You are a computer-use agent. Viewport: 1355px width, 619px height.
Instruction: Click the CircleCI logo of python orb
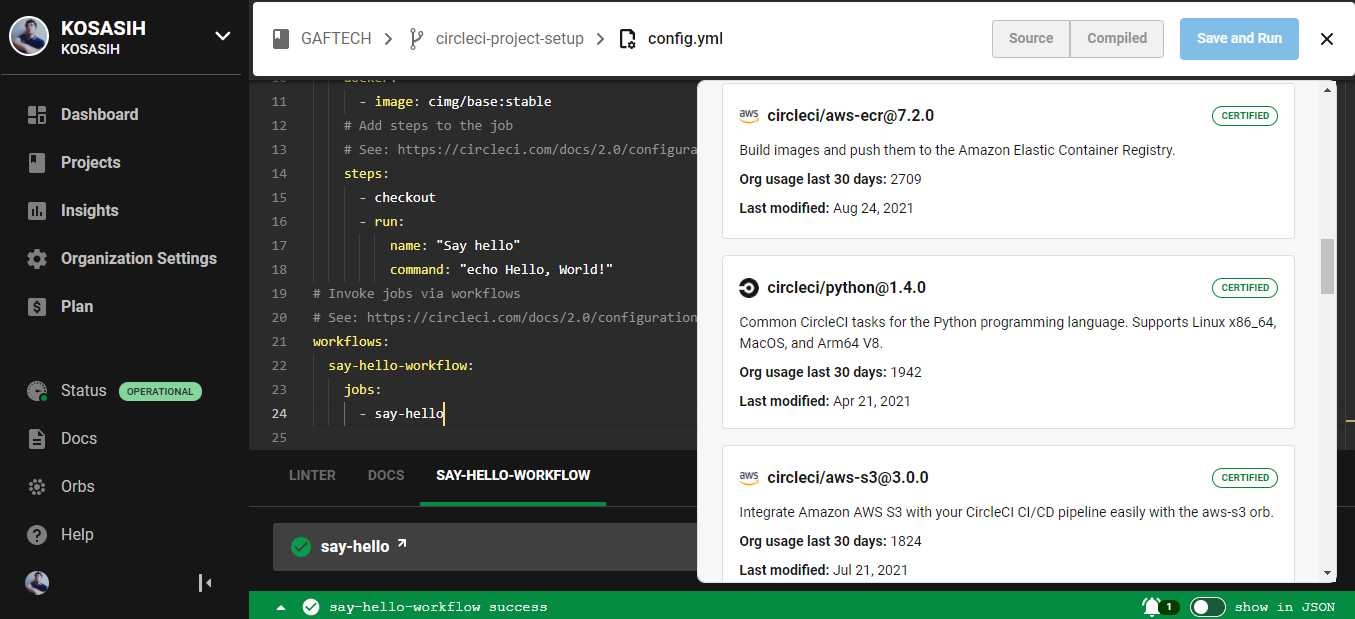749,288
